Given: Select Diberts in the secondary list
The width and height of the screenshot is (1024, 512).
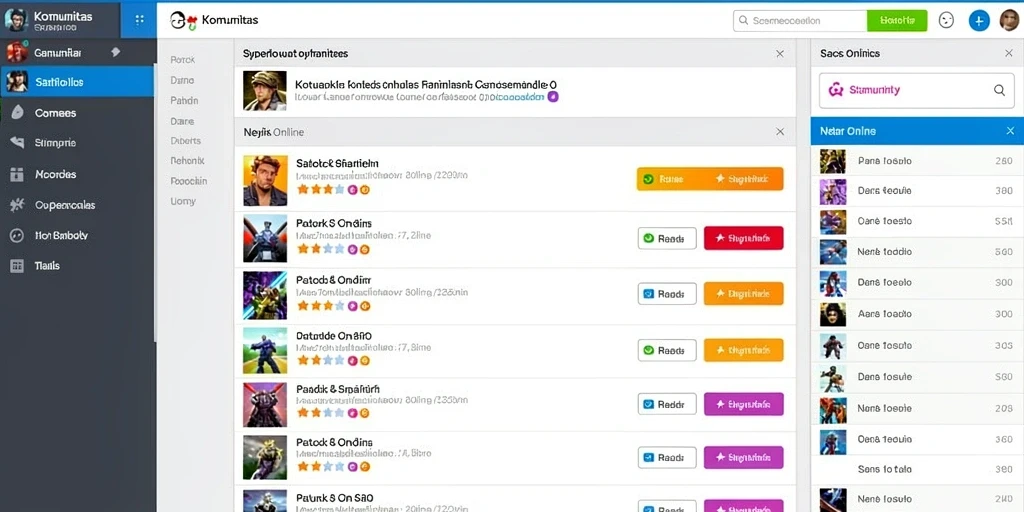Looking at the screenshot, I should point(185,140).
